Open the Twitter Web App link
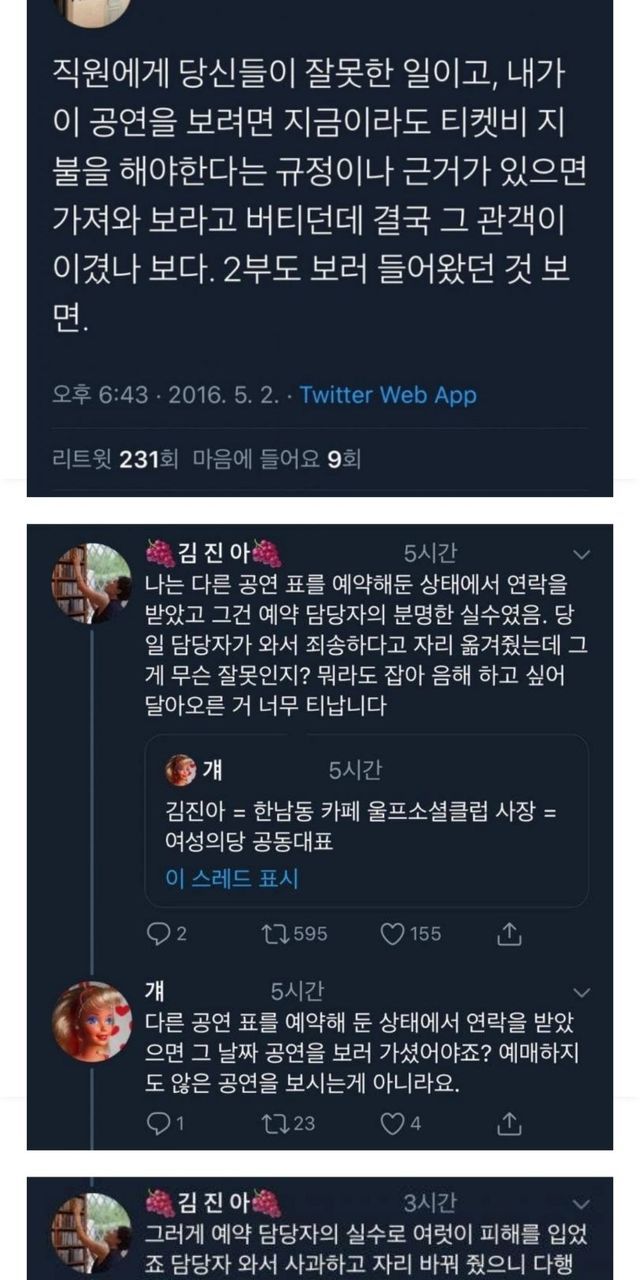The image size is (640, 1280). click(388, 395)
